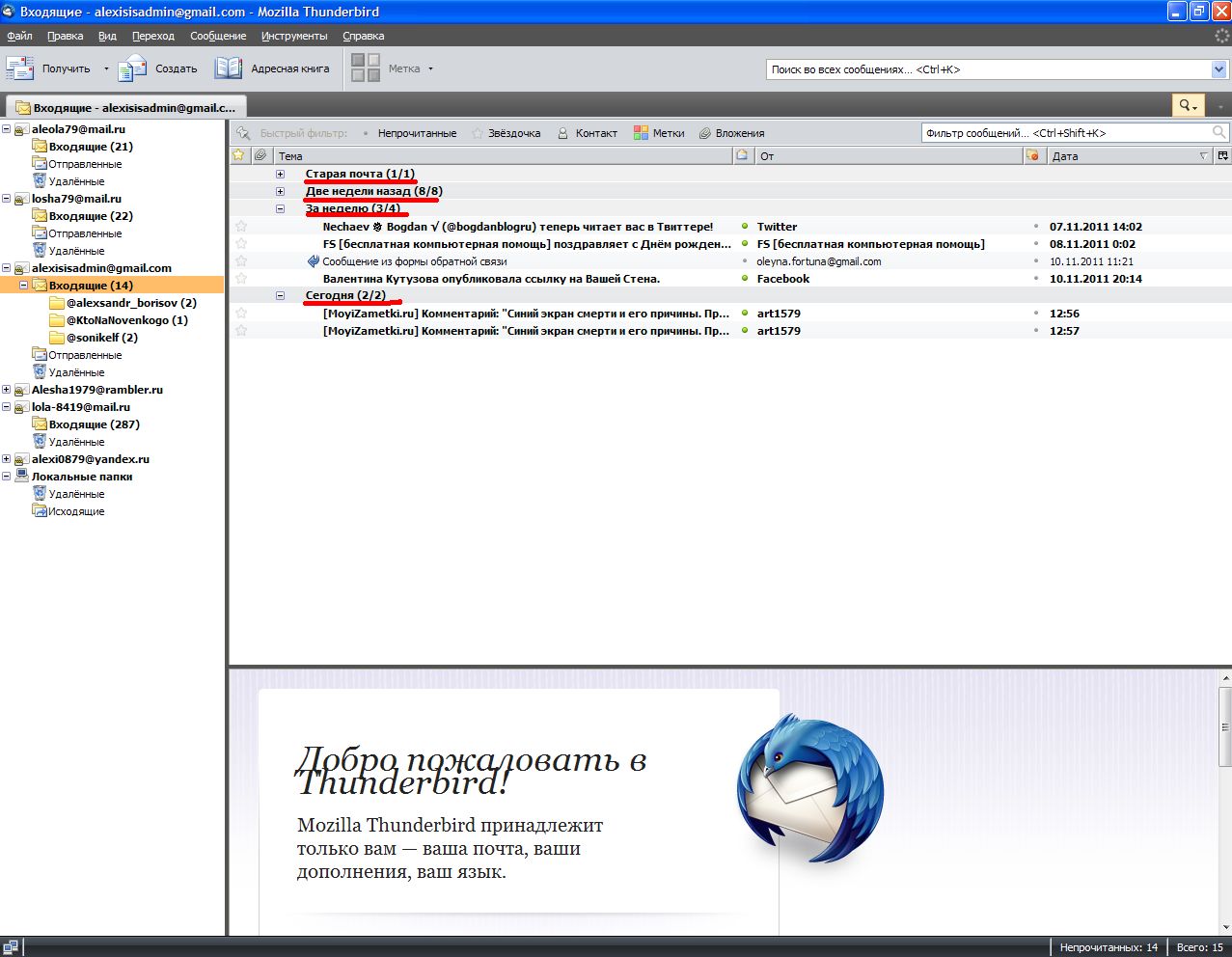Open the Сообщение menu

(218, 36)
